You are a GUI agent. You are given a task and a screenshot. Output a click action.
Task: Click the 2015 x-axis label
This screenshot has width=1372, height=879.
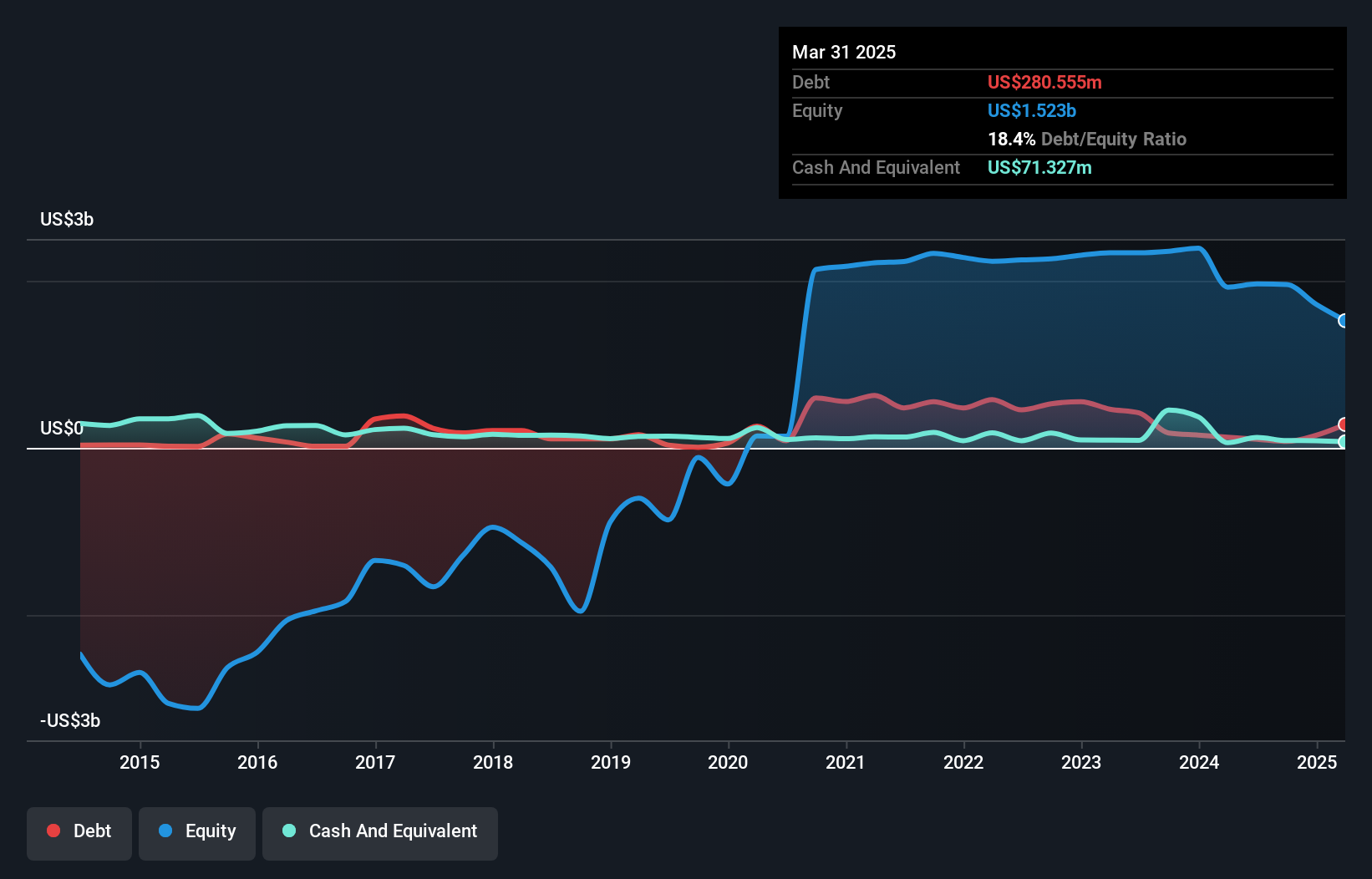[x=140, y=762]
